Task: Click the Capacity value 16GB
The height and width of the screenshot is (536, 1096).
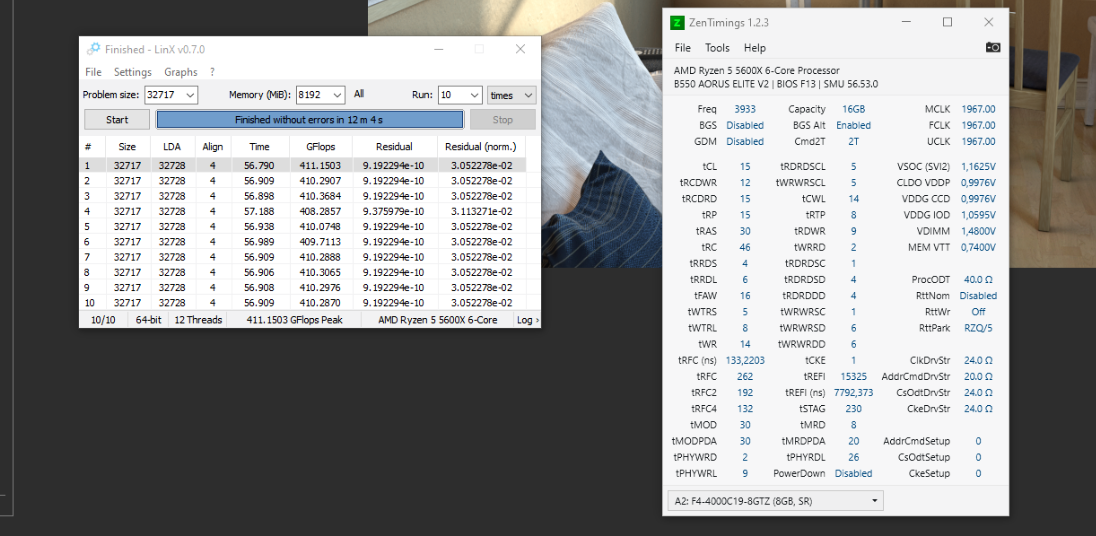Action: (853, 109)
